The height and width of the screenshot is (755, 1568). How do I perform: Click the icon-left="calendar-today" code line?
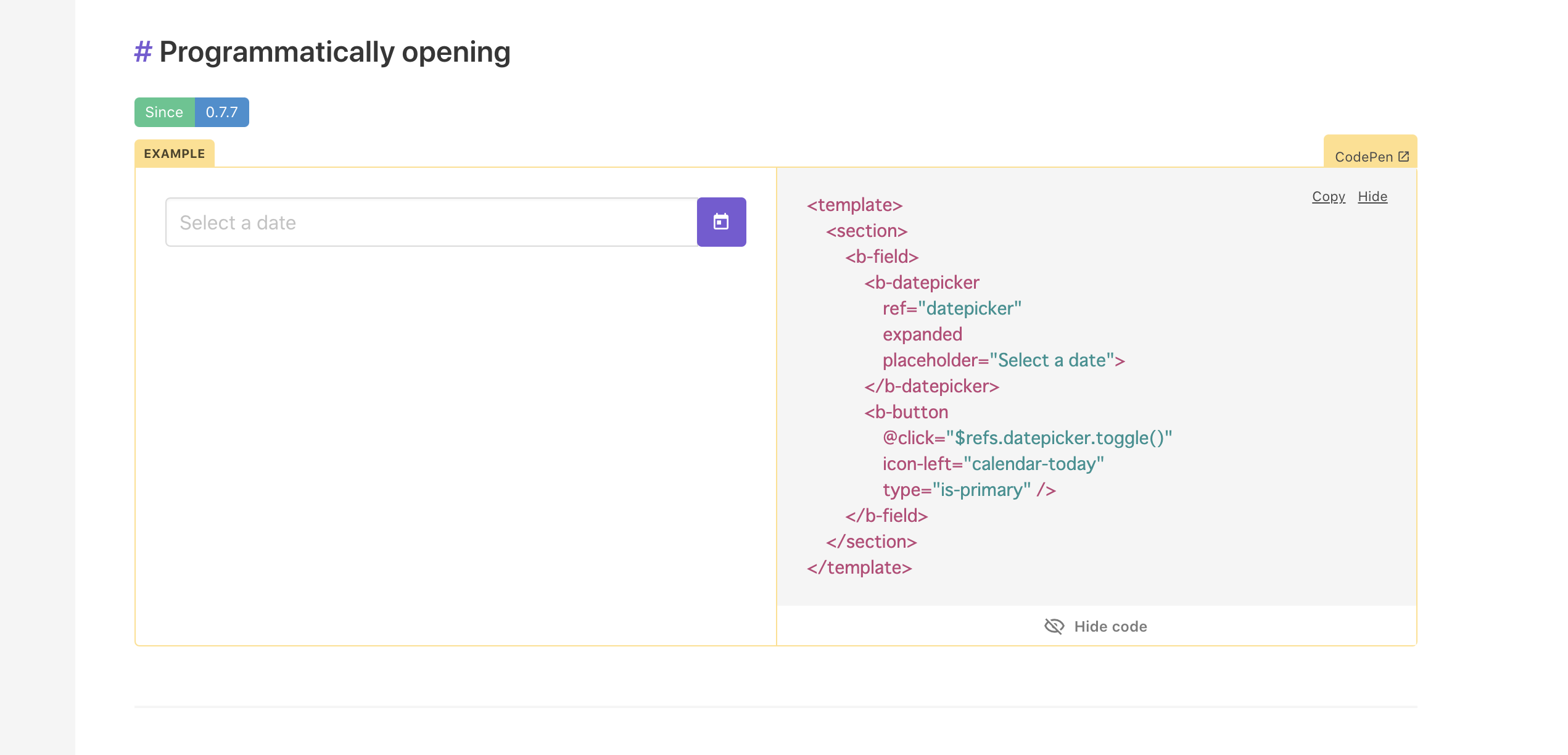tap(993, 464)
